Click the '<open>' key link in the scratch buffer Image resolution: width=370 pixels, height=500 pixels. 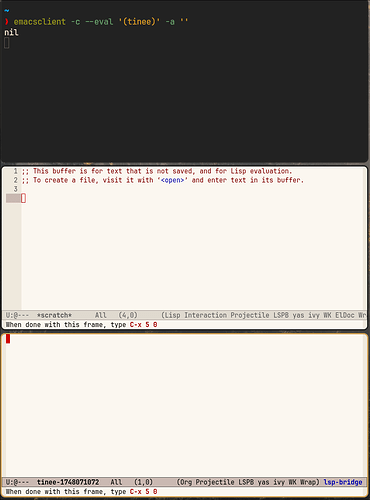coord(172,180)
